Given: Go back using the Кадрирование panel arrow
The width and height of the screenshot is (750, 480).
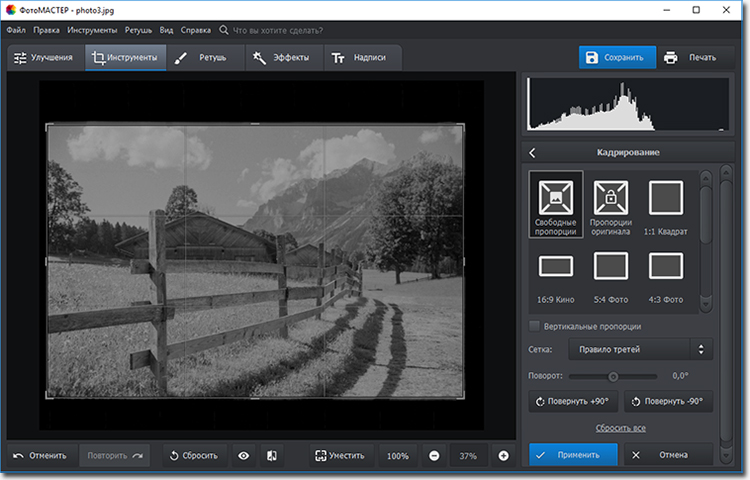Looking at the screenshot, I should click(533, 152).
